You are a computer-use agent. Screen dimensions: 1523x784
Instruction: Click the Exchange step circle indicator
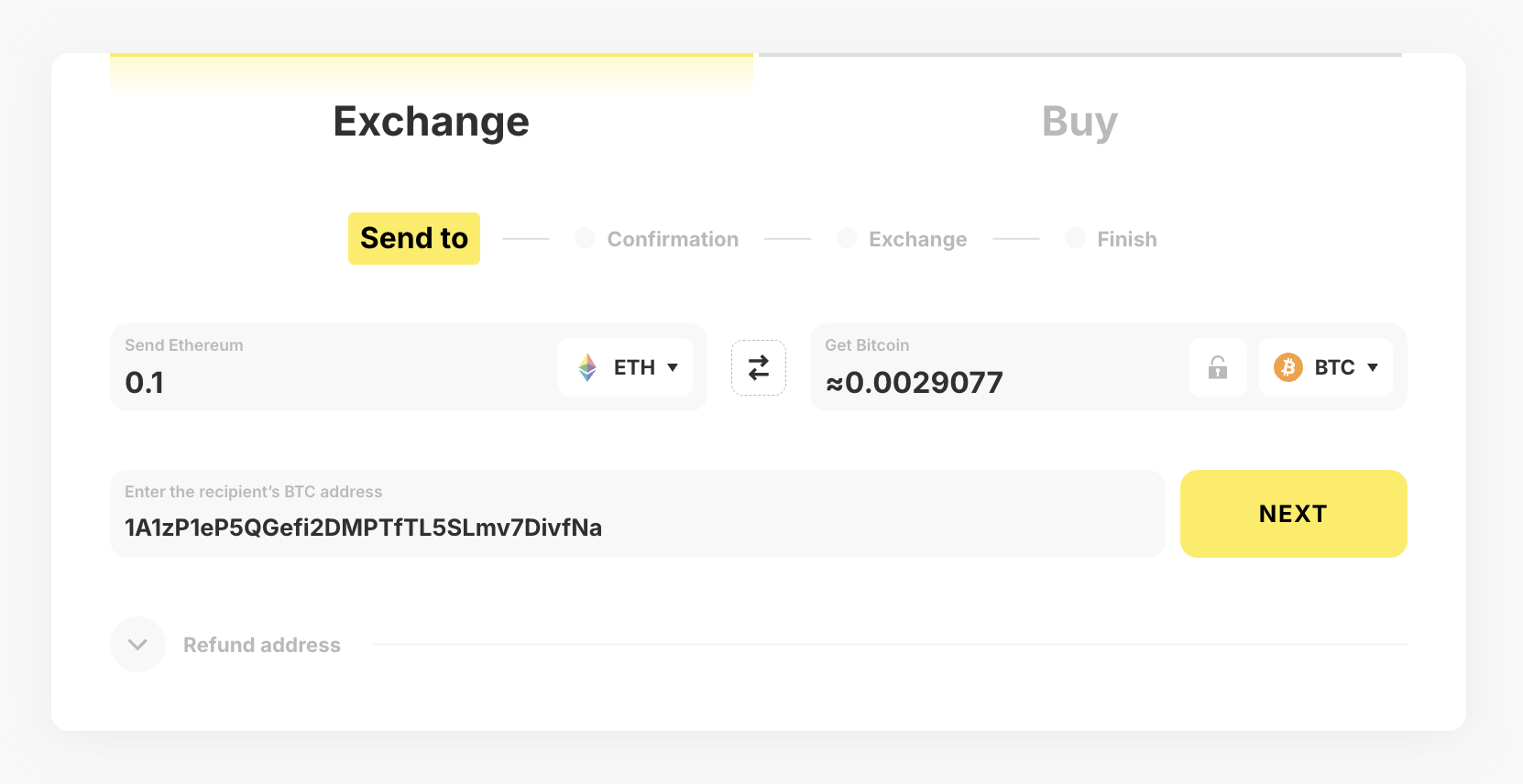847,238
